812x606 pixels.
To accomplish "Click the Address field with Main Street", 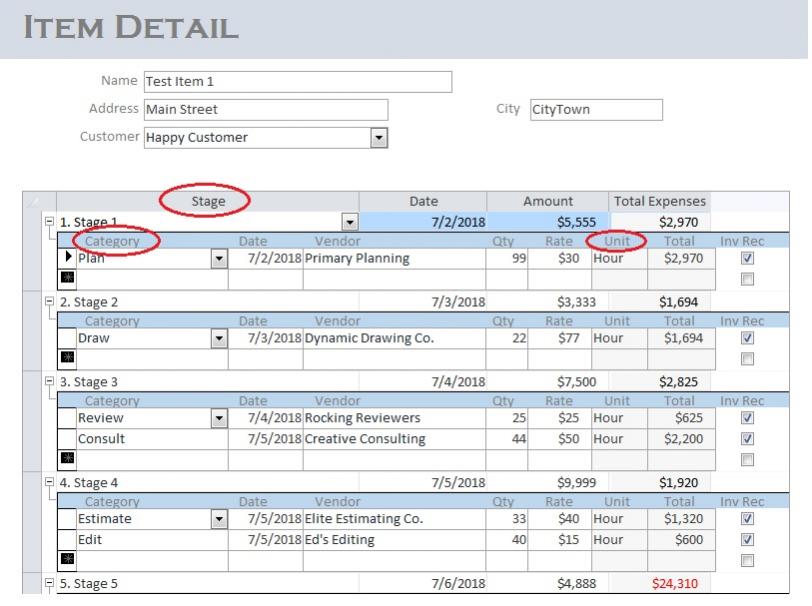I will click(266, 110).
